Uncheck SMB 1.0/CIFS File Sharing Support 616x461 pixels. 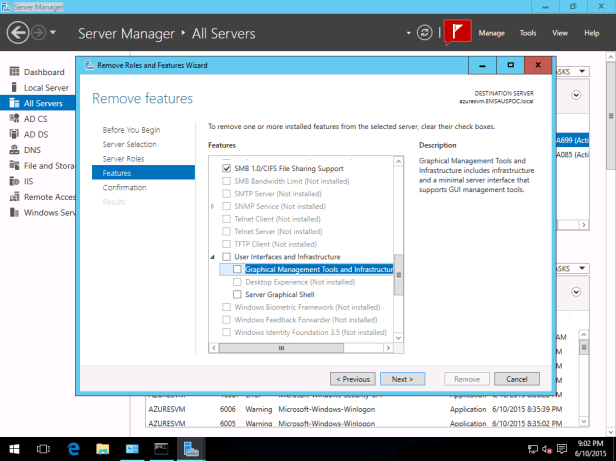pos(226,169)
